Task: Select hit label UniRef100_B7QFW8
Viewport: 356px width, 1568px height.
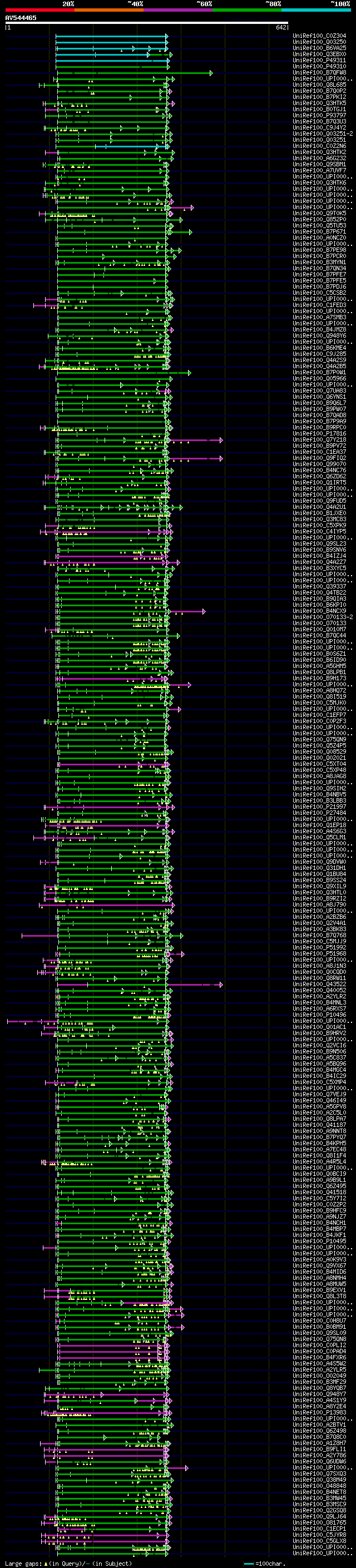Action: coord(319,72)
